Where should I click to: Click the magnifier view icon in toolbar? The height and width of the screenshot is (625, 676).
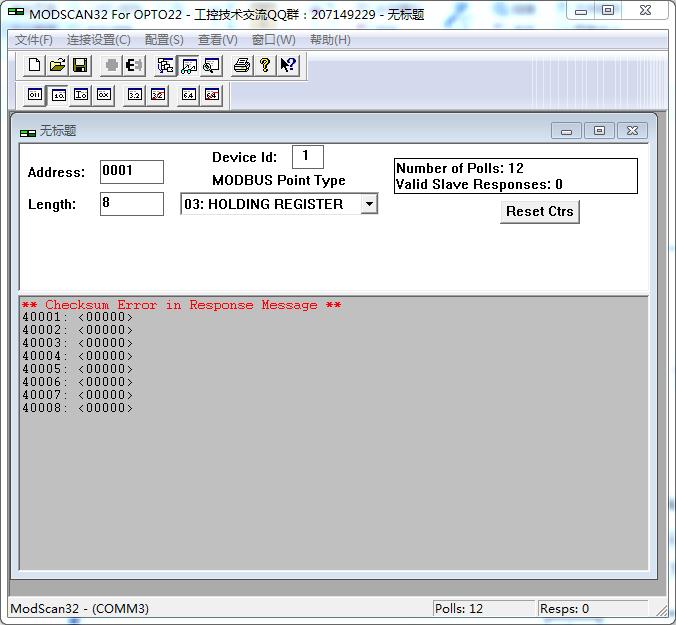pos(211,66)
